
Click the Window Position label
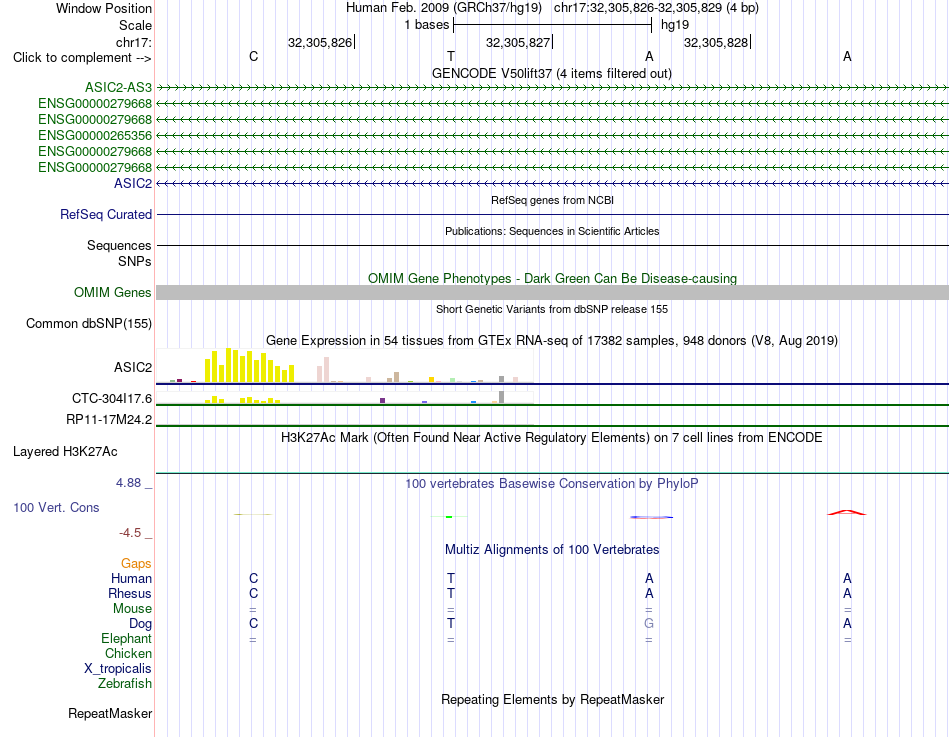[104, 8]
